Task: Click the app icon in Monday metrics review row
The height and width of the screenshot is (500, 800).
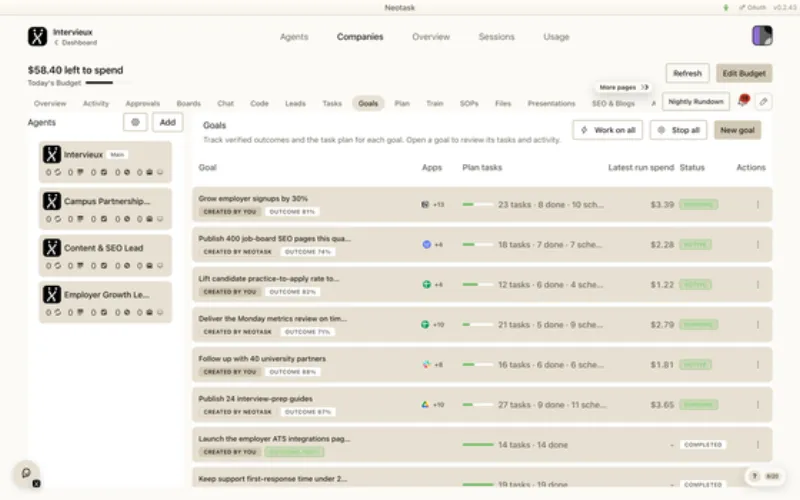Action: (x=425, y=324)
